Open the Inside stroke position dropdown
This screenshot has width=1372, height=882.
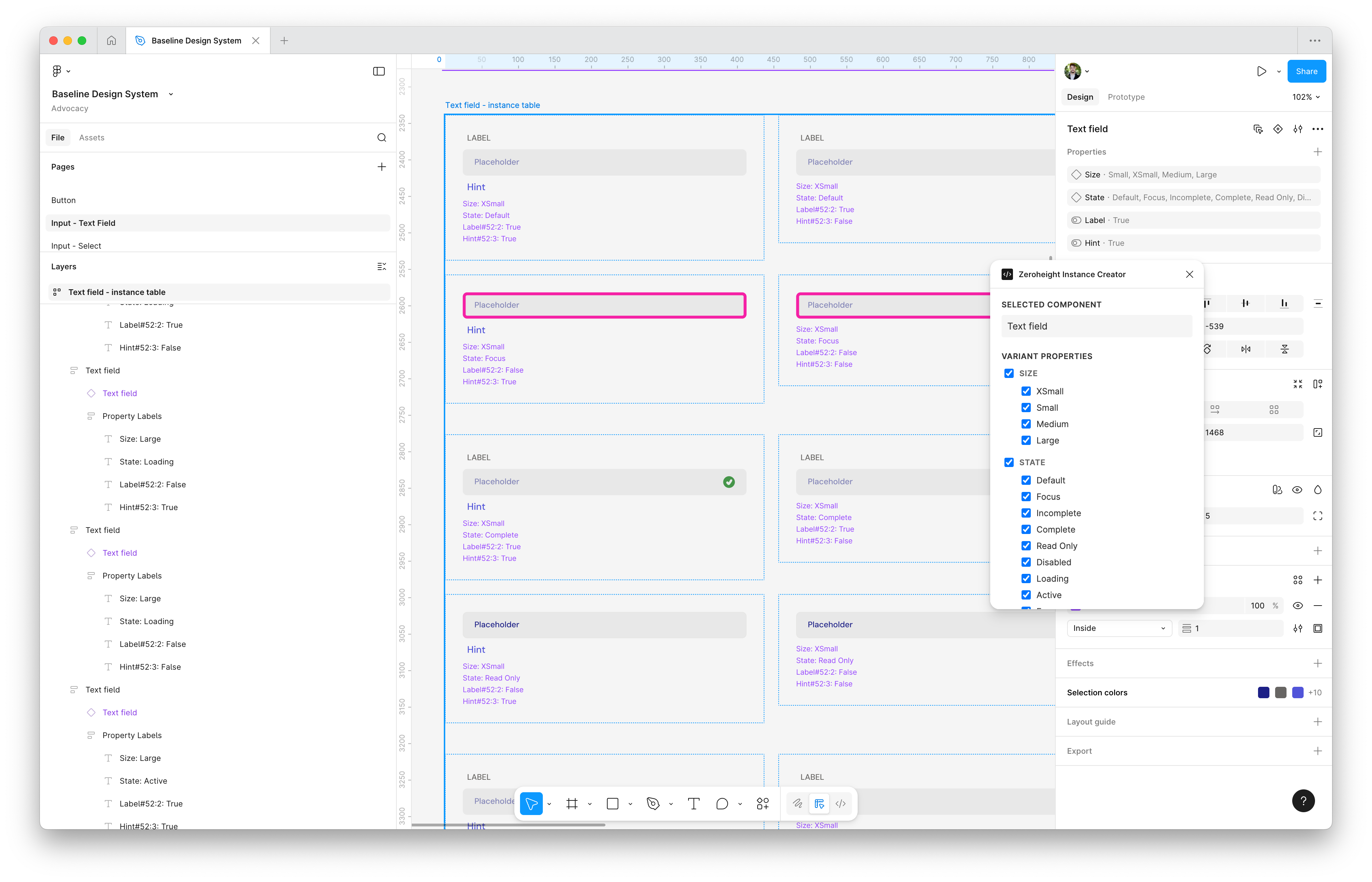point(1118,628)
